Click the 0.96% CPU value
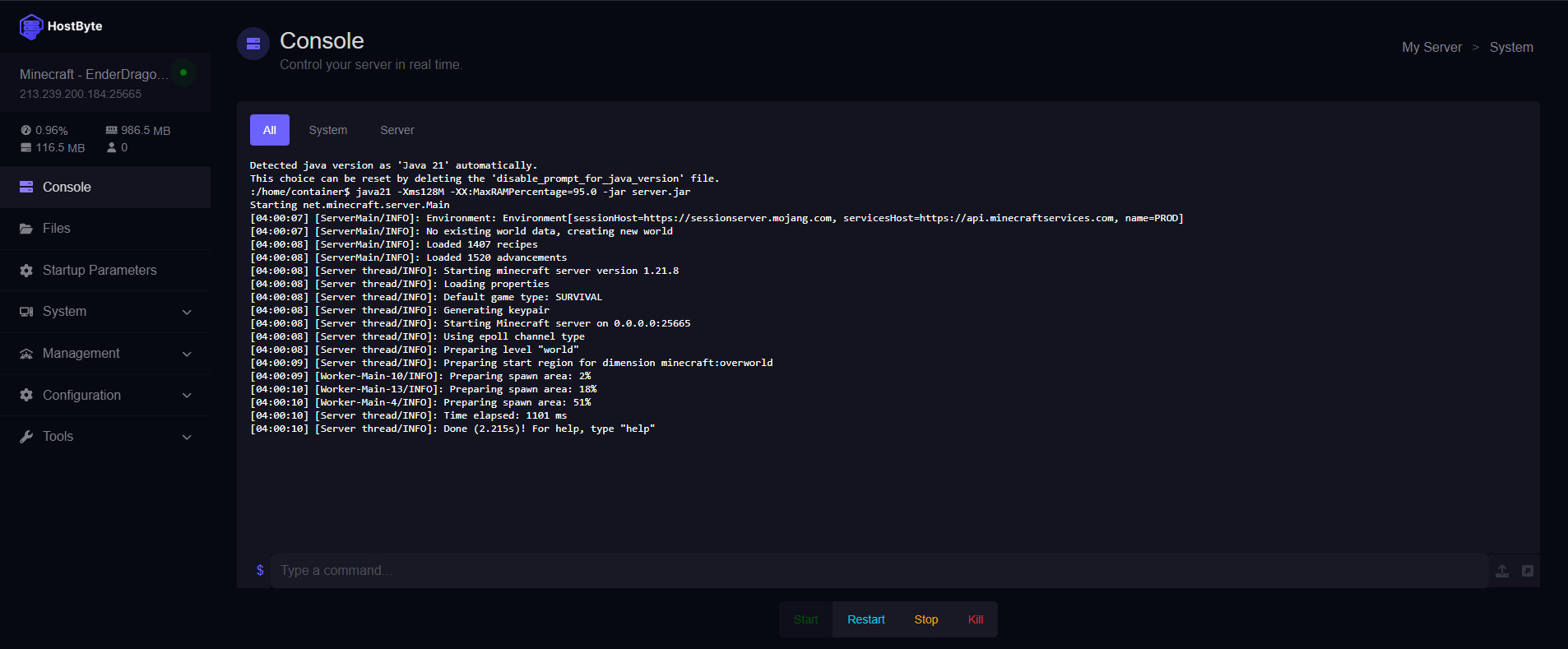Screen dimensions: 1568x649 (52, 130)
